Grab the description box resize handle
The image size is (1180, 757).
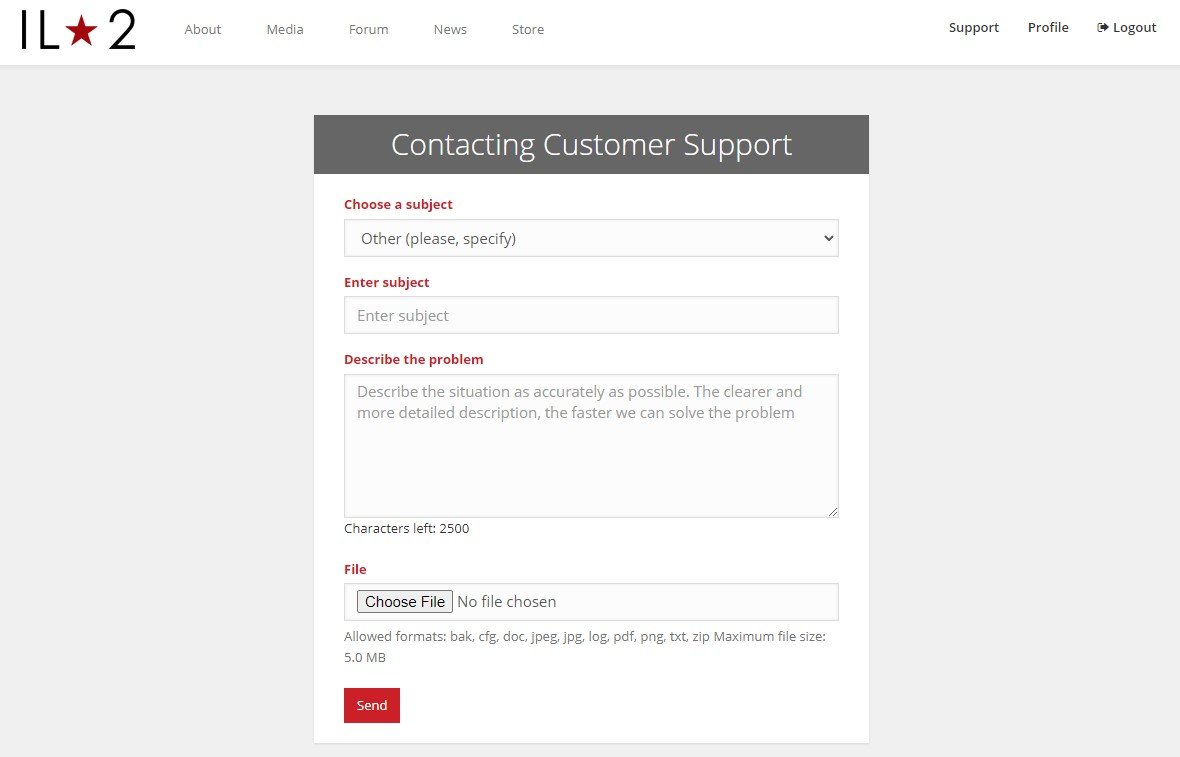(832, 511)
